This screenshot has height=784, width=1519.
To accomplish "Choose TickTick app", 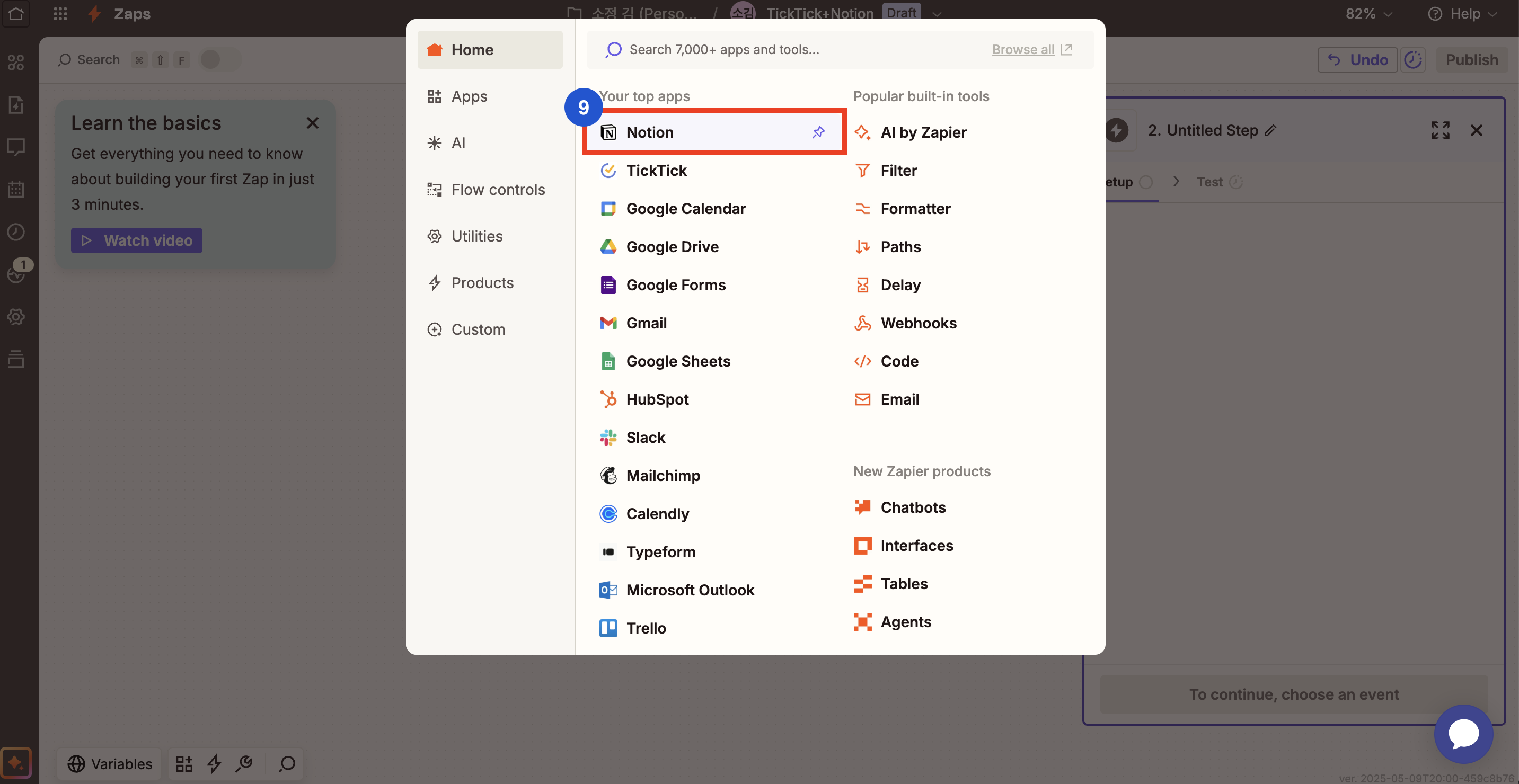I will [713, 171].
